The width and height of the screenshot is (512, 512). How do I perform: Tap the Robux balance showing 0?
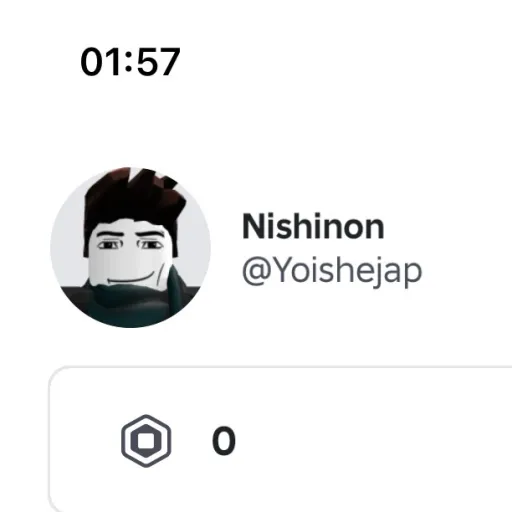pos(224,441)
